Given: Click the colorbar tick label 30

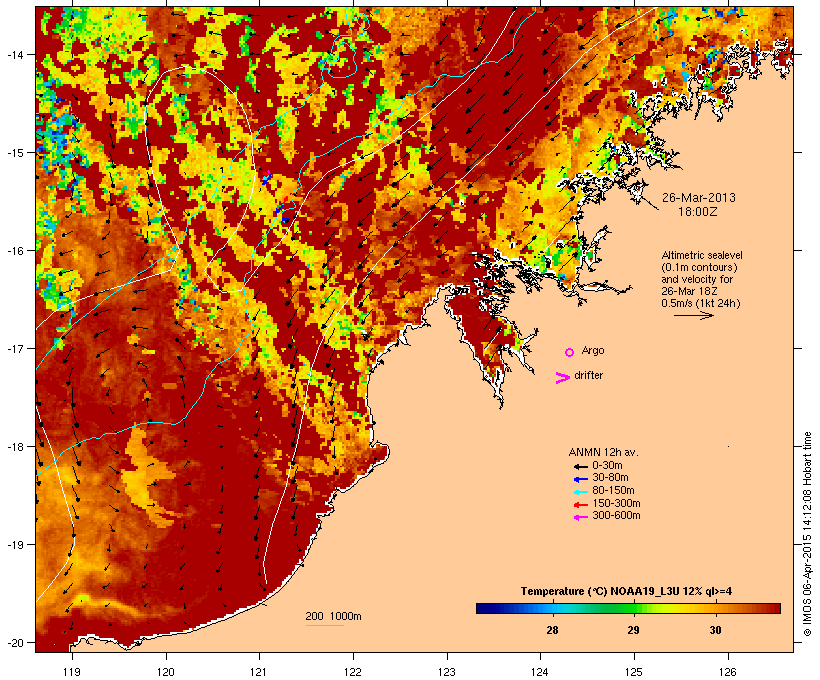Looking at the screenshot, I should [715, 630].
